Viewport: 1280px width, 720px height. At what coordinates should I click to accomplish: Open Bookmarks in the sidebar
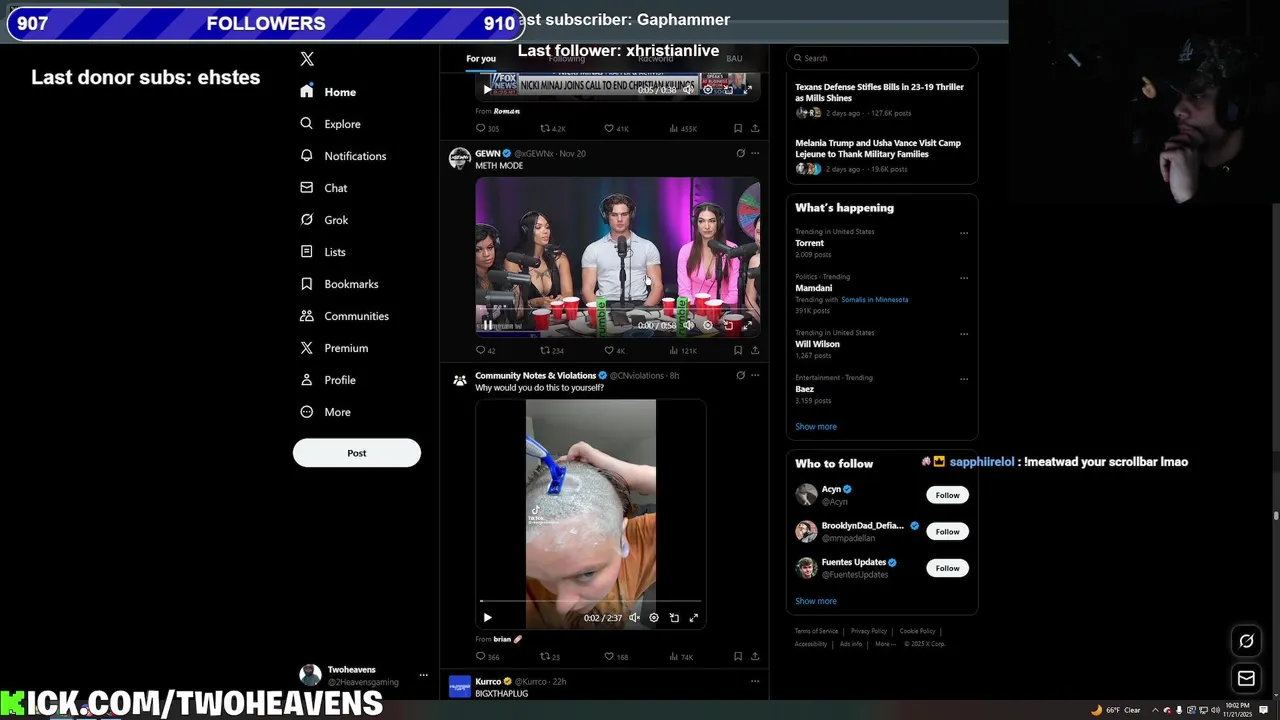point(339,284)
